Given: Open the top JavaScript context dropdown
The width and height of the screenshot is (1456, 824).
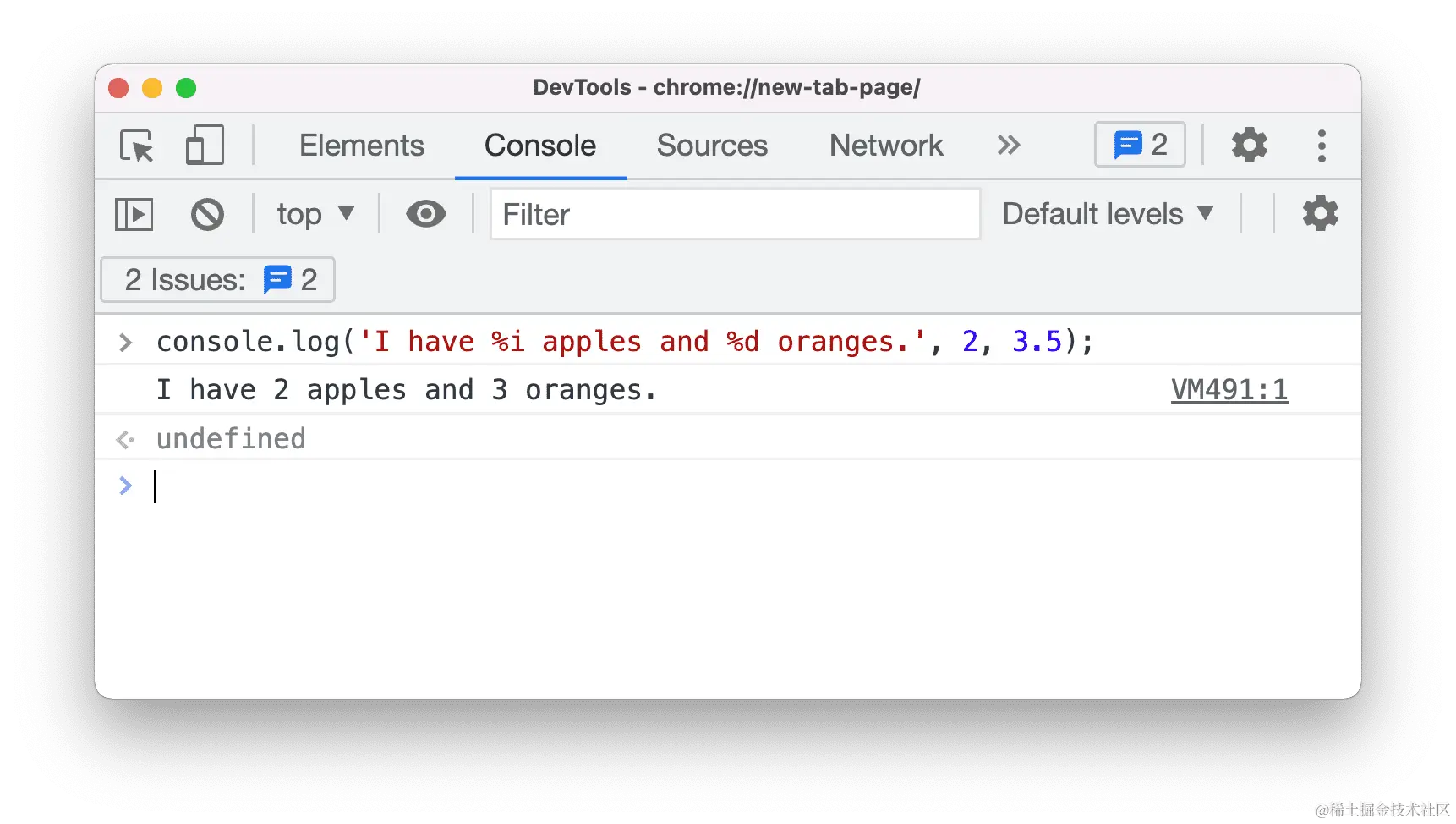Looking at the screenshot, I should [x=315, y=214].
